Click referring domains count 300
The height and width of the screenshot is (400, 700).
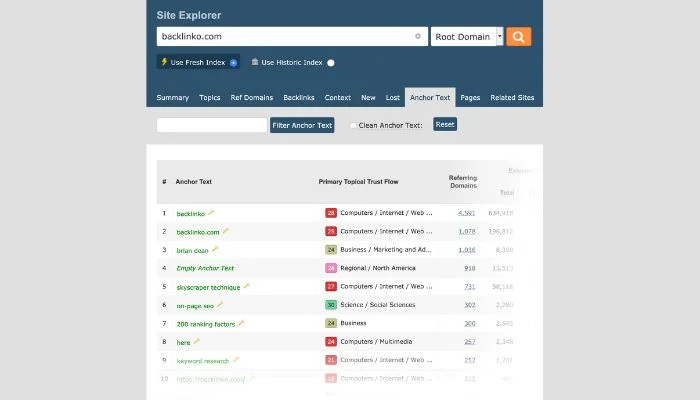coord(470,323)
